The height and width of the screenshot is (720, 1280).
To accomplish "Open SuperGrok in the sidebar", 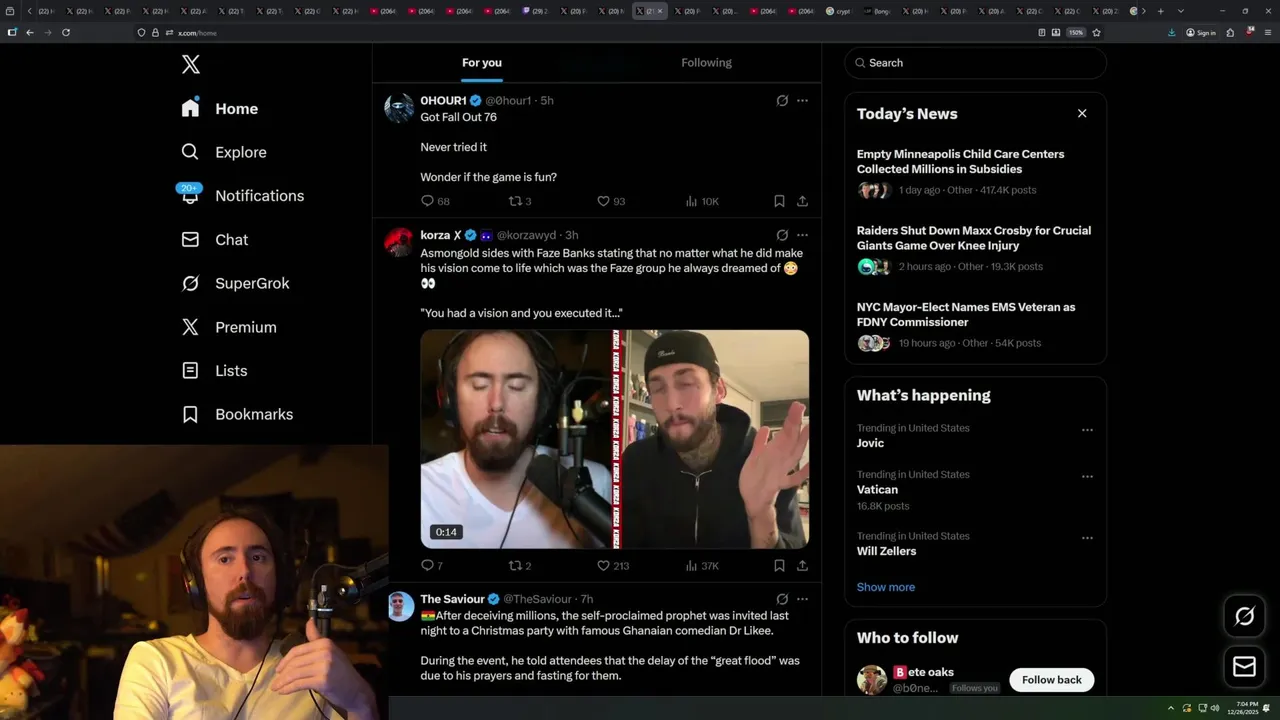I will [x=235, y=283].
